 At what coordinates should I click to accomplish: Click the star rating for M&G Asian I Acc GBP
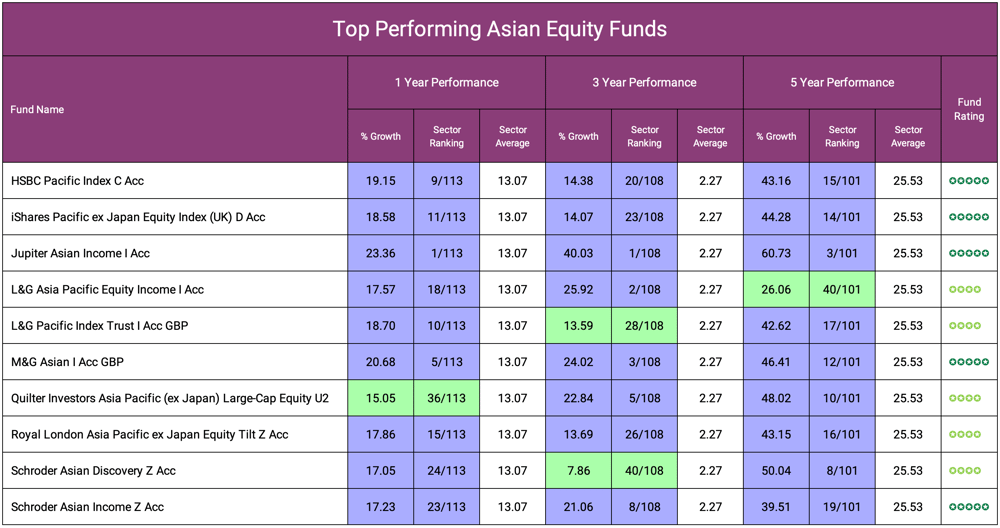[969, 362]
